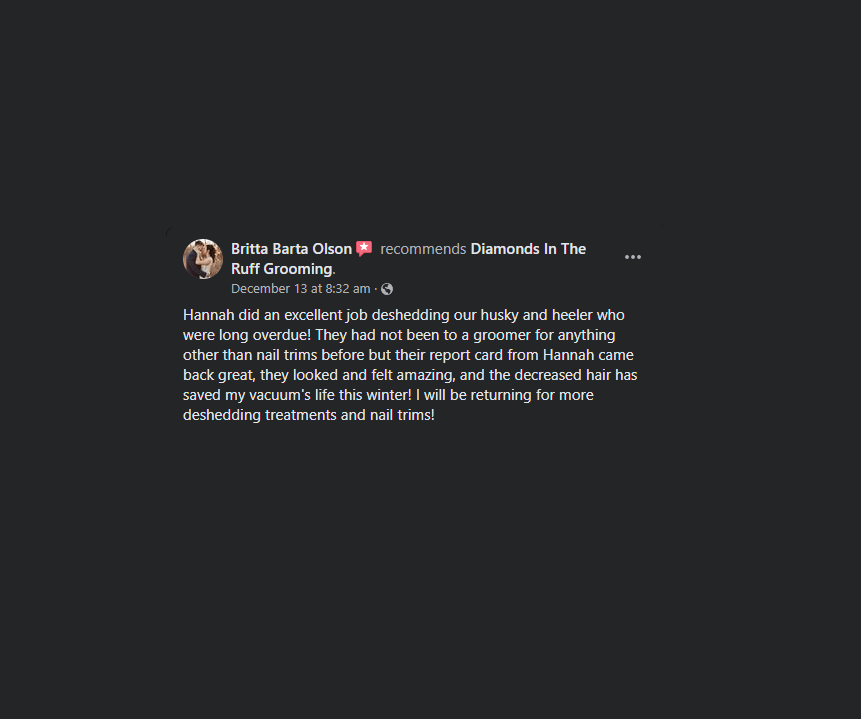Visit the Diamonds In The Ruff Grooming page
Viewport: 861px width, 719px height.
pos(528,249)
